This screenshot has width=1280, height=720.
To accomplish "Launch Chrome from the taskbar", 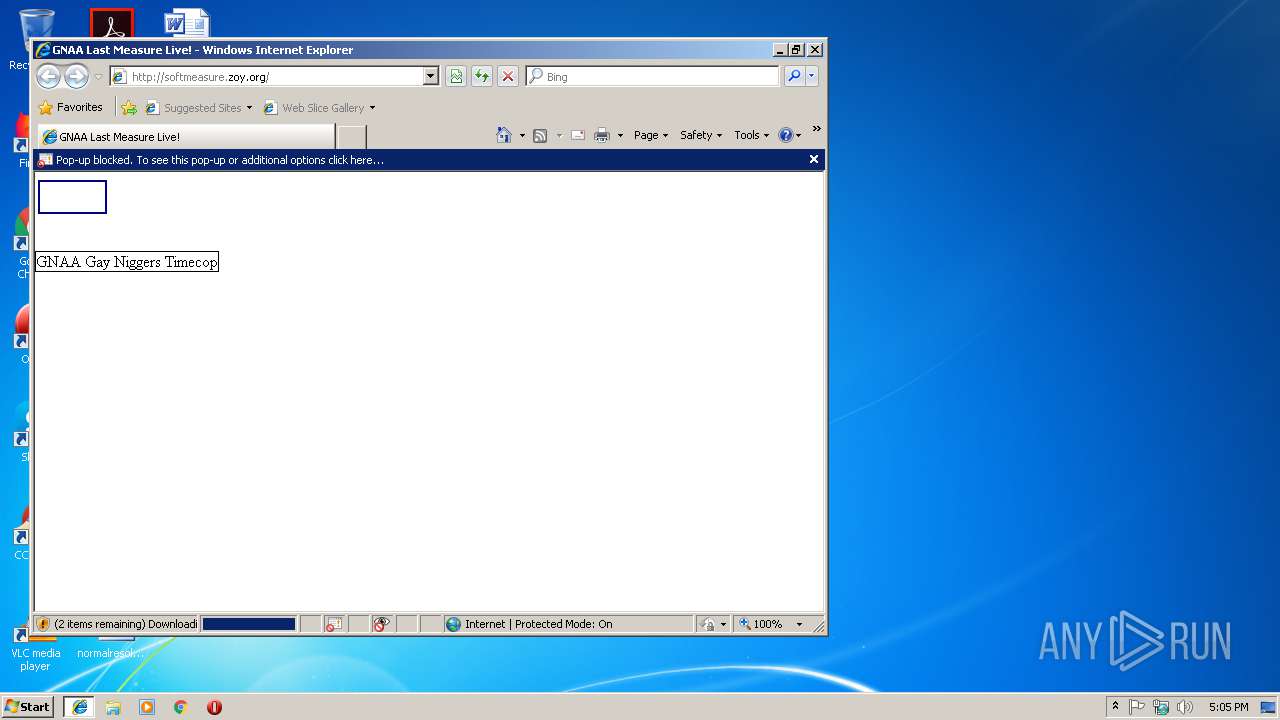I will click(181, 706).
